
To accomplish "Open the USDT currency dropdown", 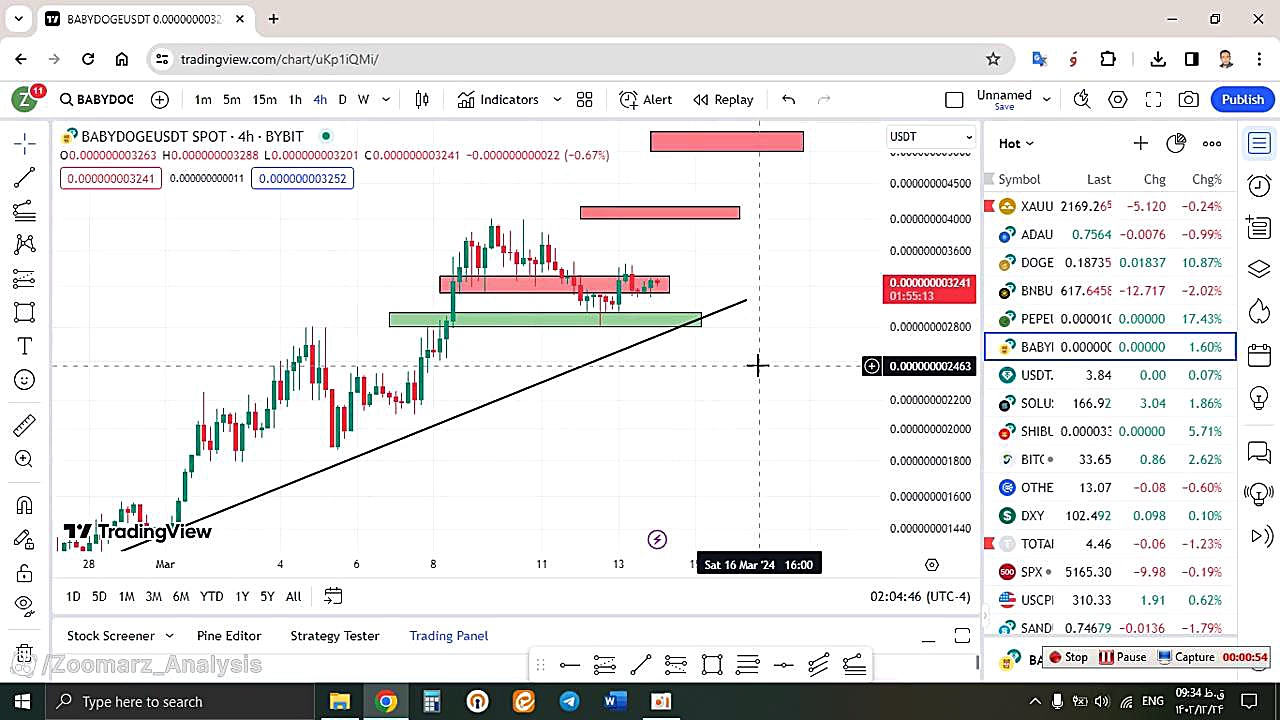I will pos(931,136).
